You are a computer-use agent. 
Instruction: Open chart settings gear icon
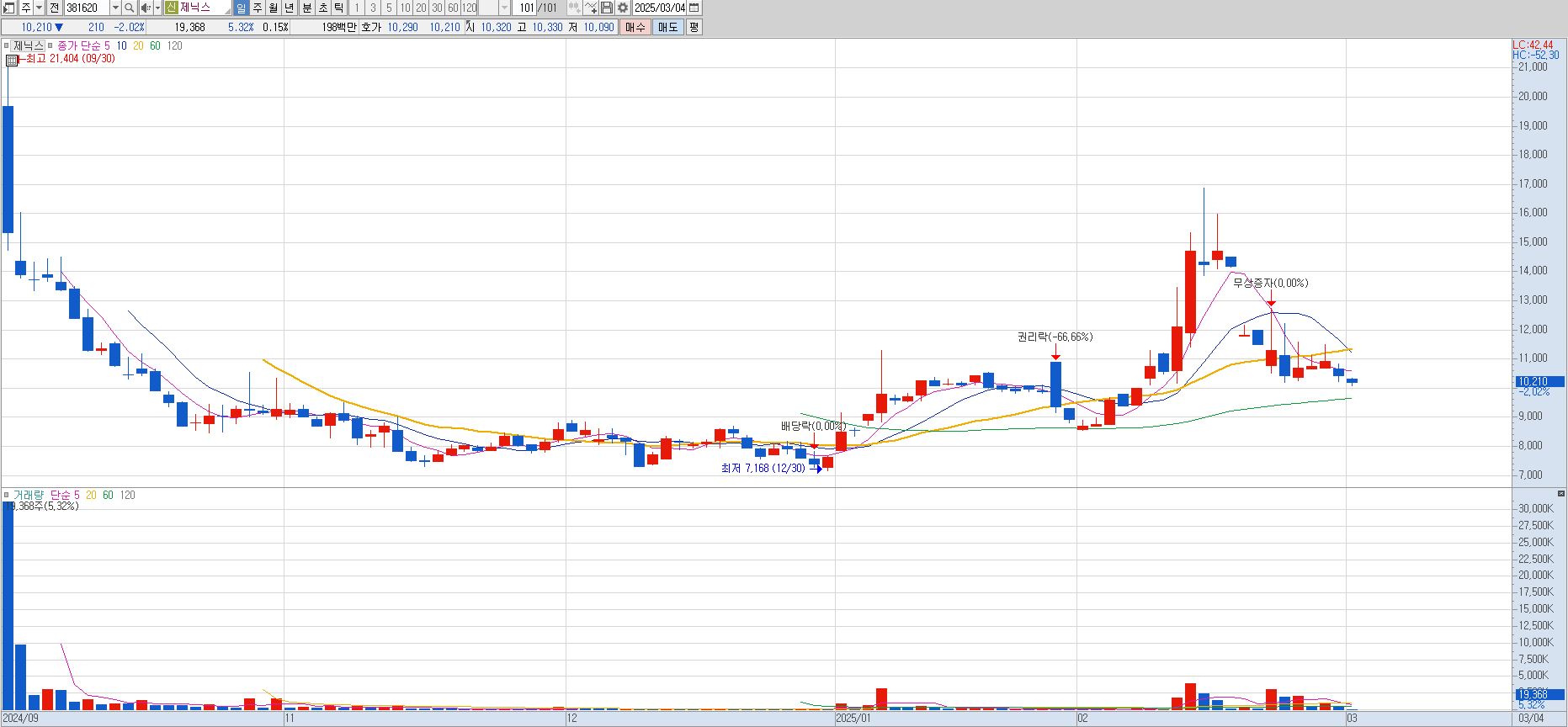pyautogui.click(x=623, y=8)
